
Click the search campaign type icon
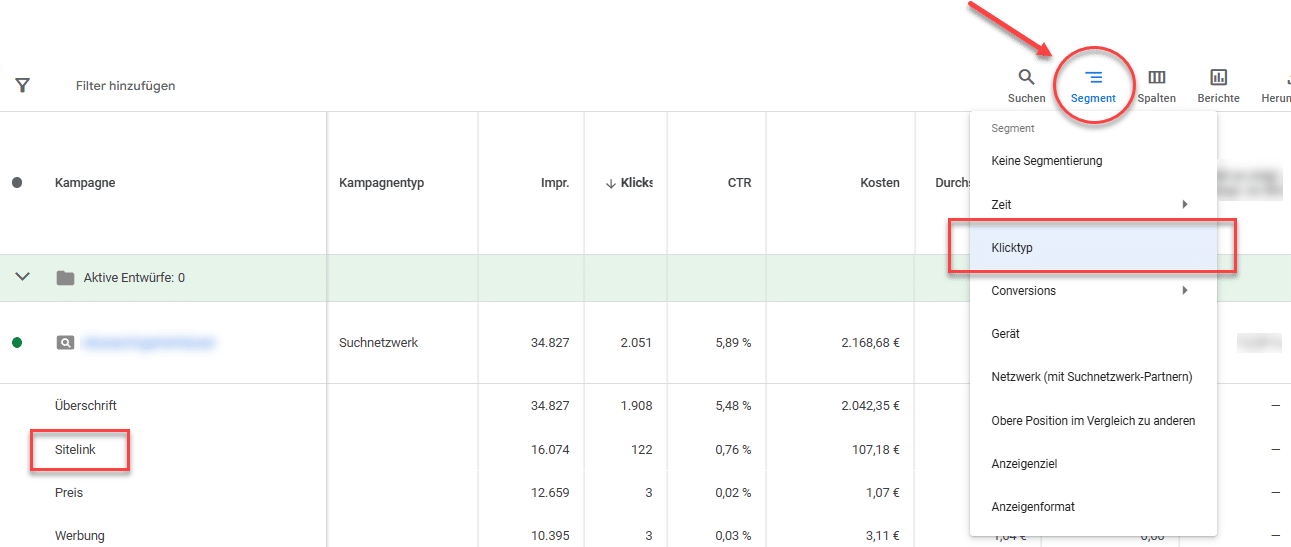(65, 342)
